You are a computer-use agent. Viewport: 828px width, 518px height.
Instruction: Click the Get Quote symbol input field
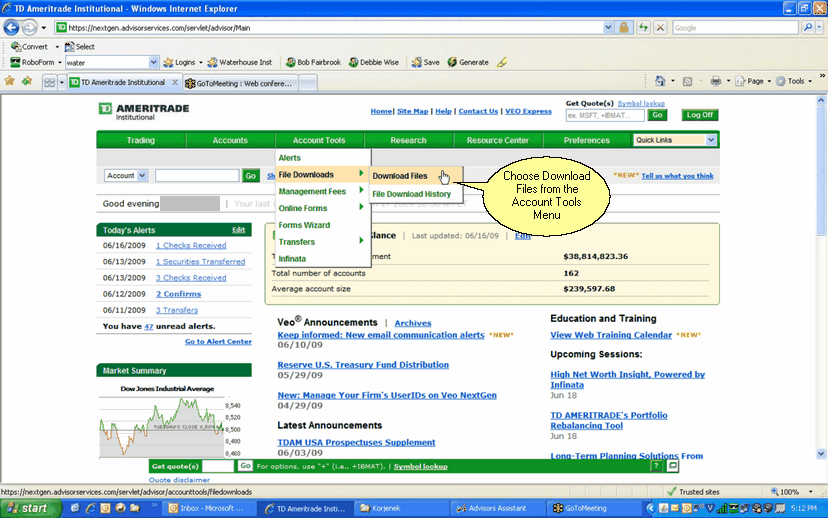605,115
